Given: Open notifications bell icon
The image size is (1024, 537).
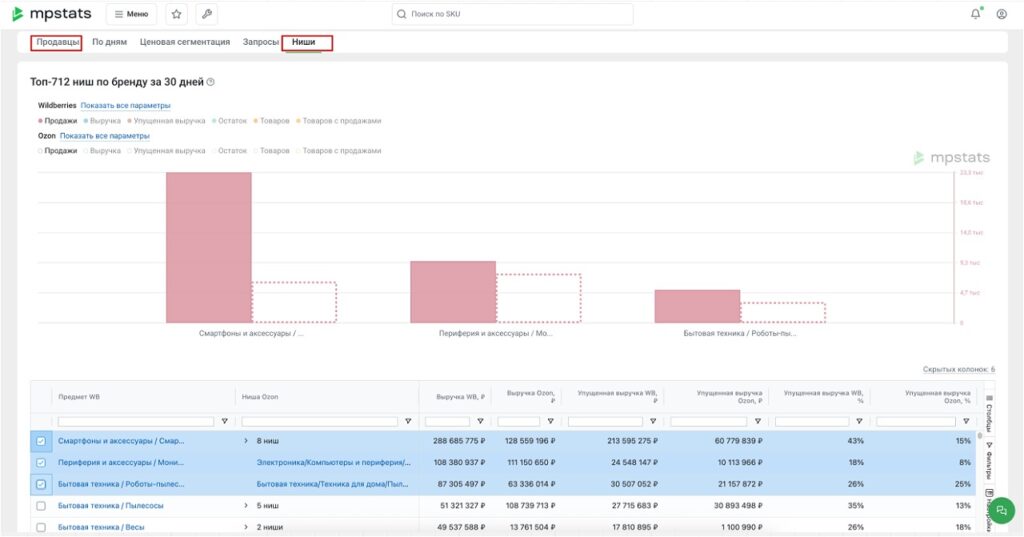Looking at the screenshot, I should pos(976,14).
